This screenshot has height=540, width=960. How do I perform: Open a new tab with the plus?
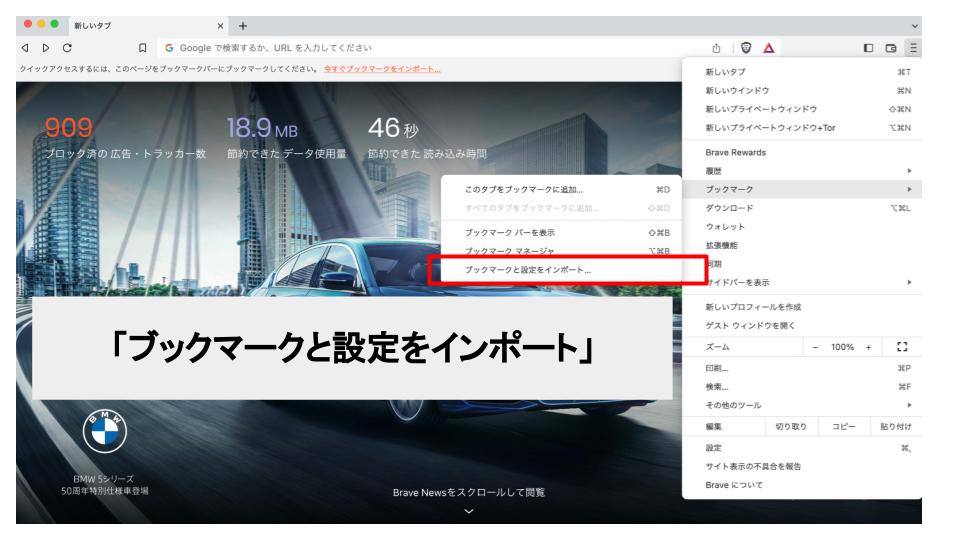click(243, 26)
